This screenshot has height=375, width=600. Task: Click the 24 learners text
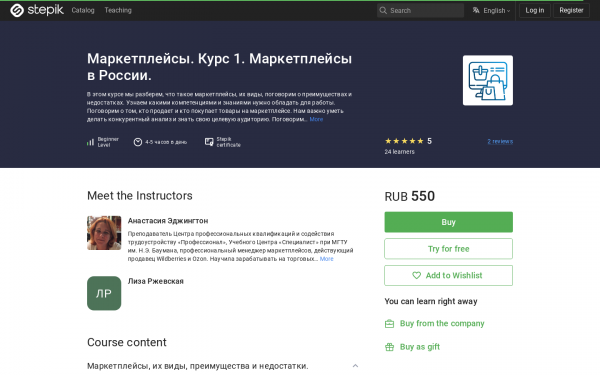pos(399,152)
